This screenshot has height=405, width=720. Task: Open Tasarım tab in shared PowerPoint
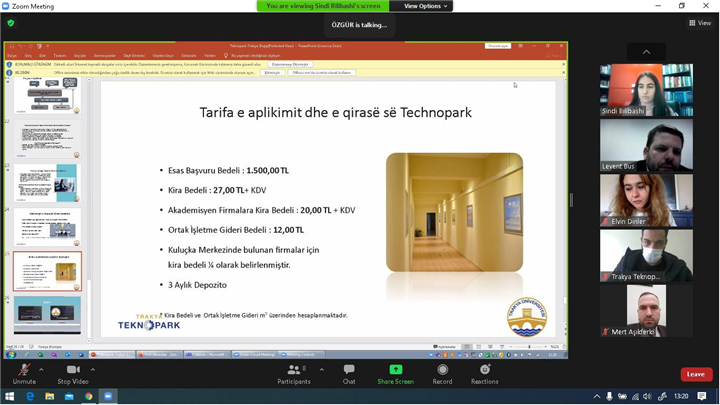pos(60,56)
